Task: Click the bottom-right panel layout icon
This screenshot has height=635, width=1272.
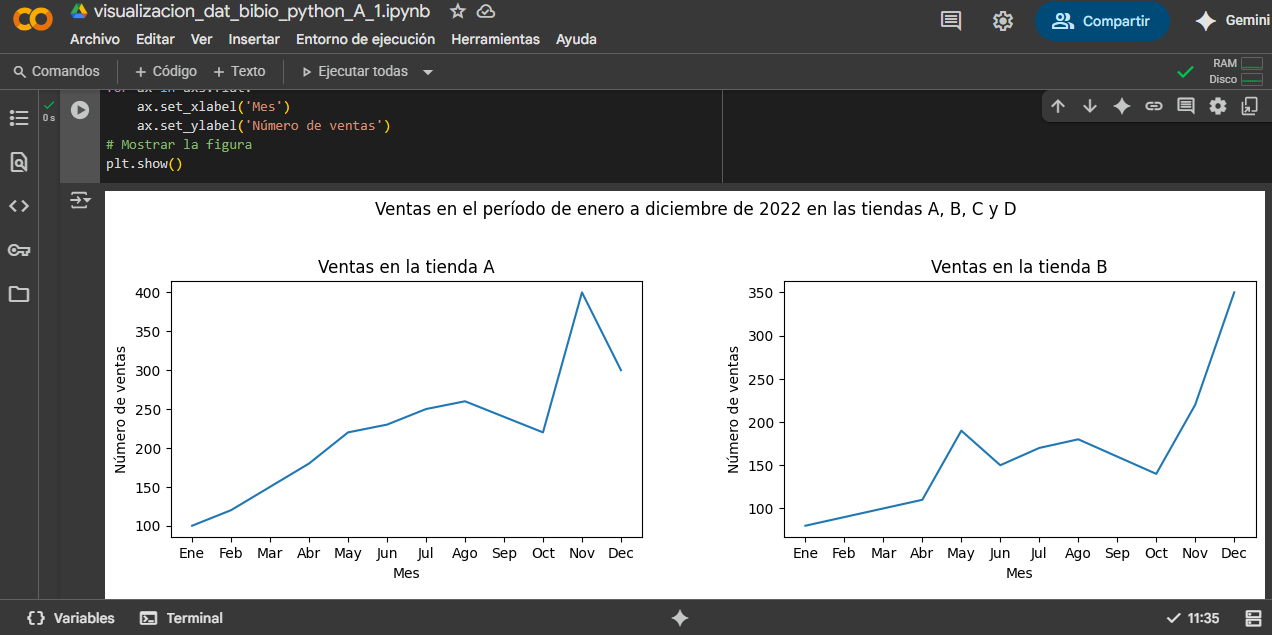Action: (1253, 618)
